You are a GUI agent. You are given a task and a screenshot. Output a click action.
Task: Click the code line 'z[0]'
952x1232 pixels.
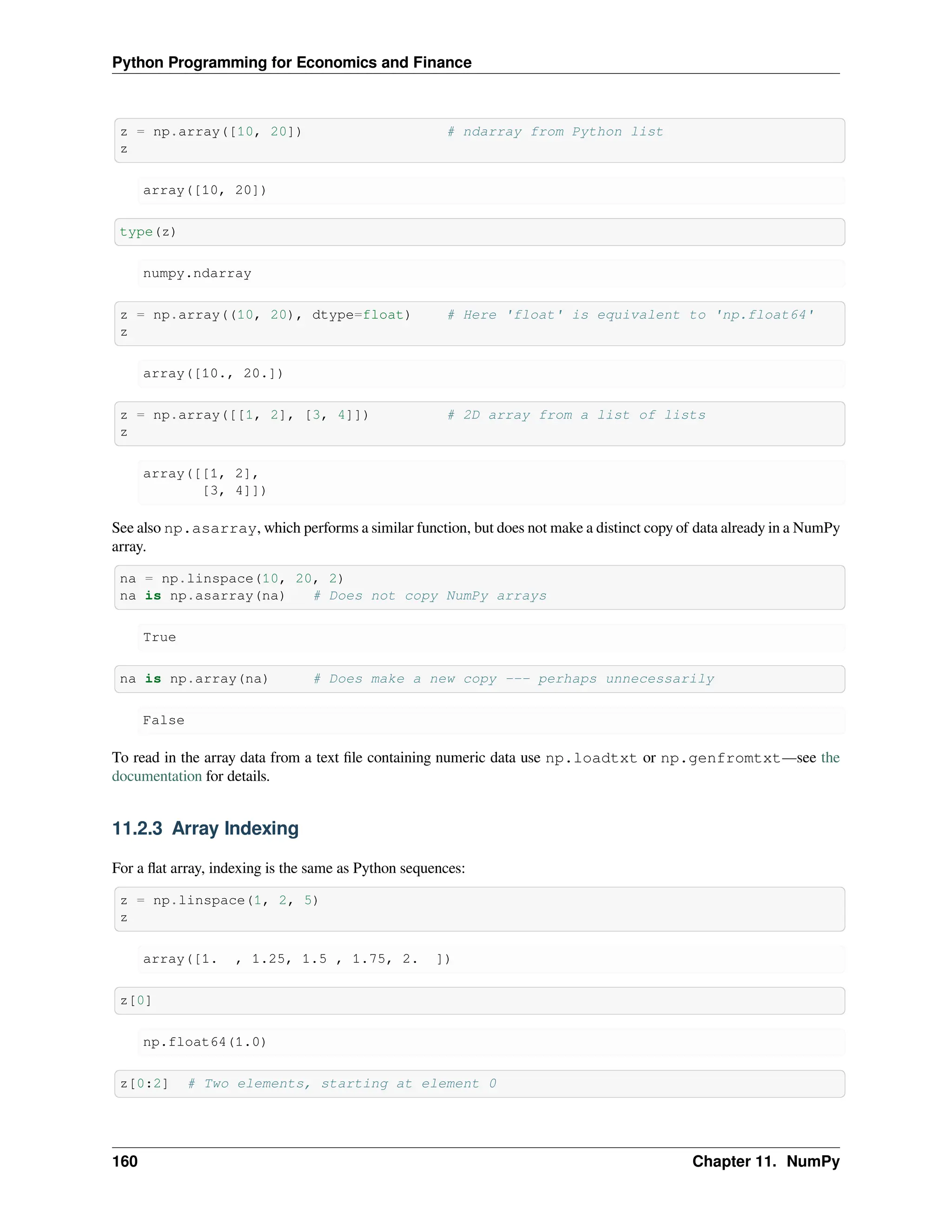pyautogui.click(x=136, y=1001)
